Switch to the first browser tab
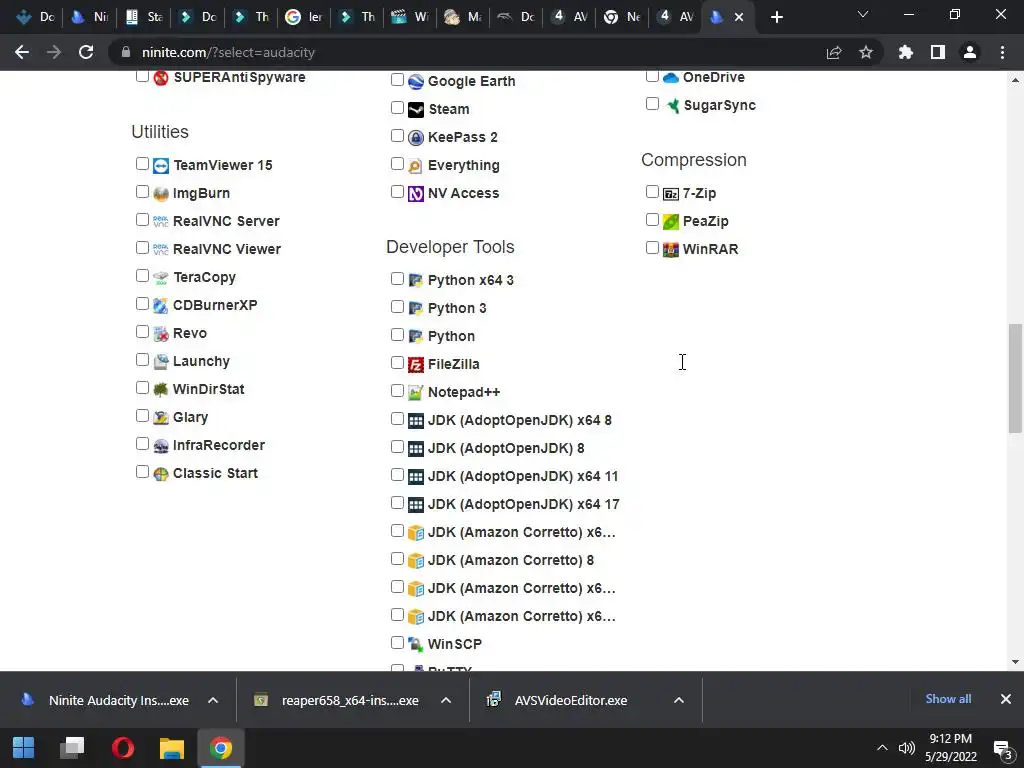Image resolution: width=1024 pixels, height=768 pixels. coord(35,17)
